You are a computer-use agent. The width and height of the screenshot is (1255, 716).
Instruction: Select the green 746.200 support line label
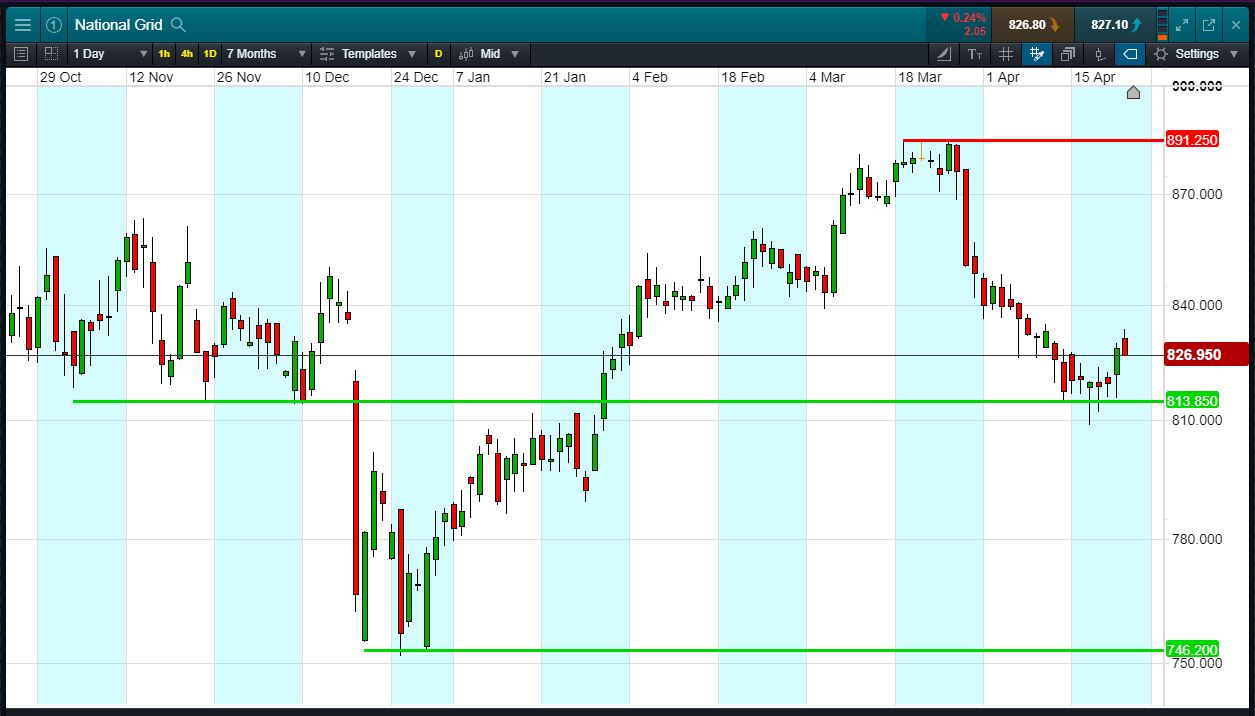pyautogui.click(x=1192, y=650)
